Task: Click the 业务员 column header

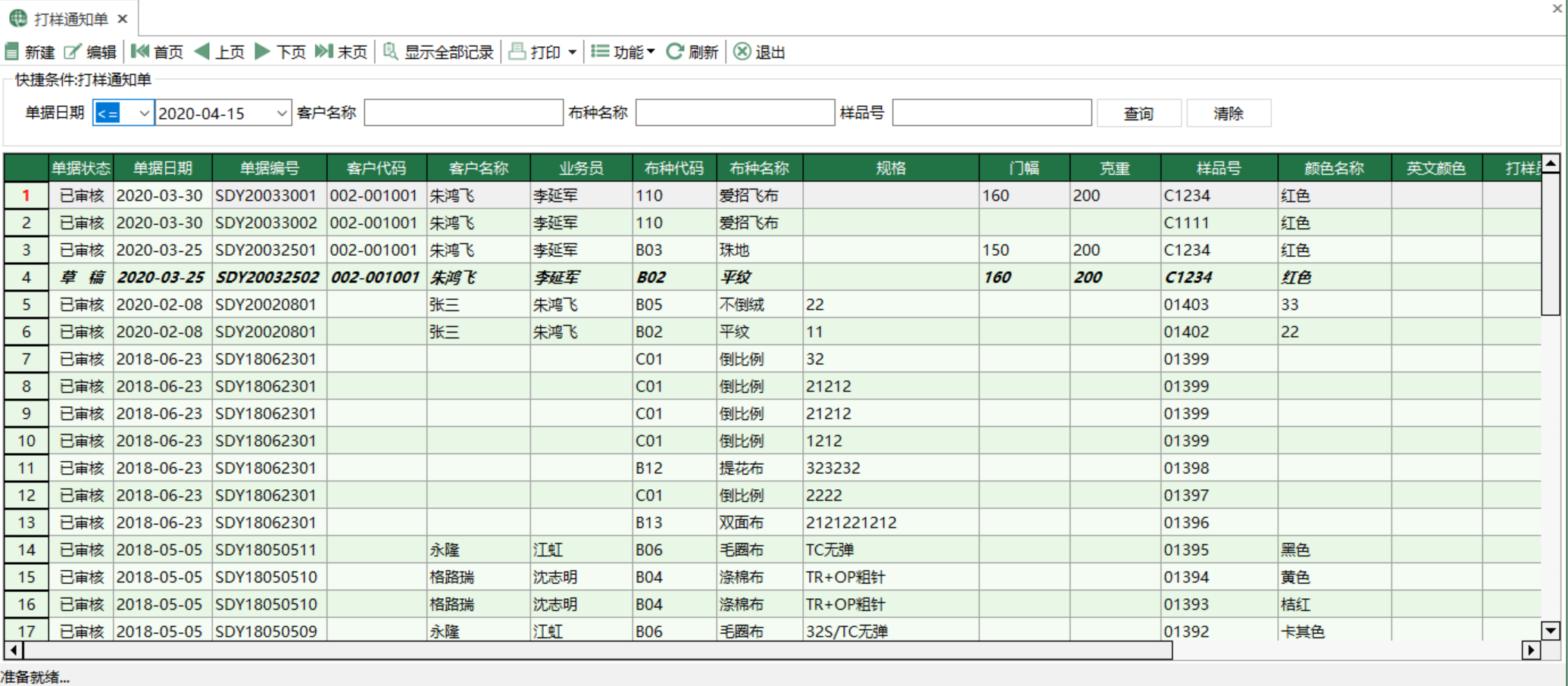Action: 582,168
